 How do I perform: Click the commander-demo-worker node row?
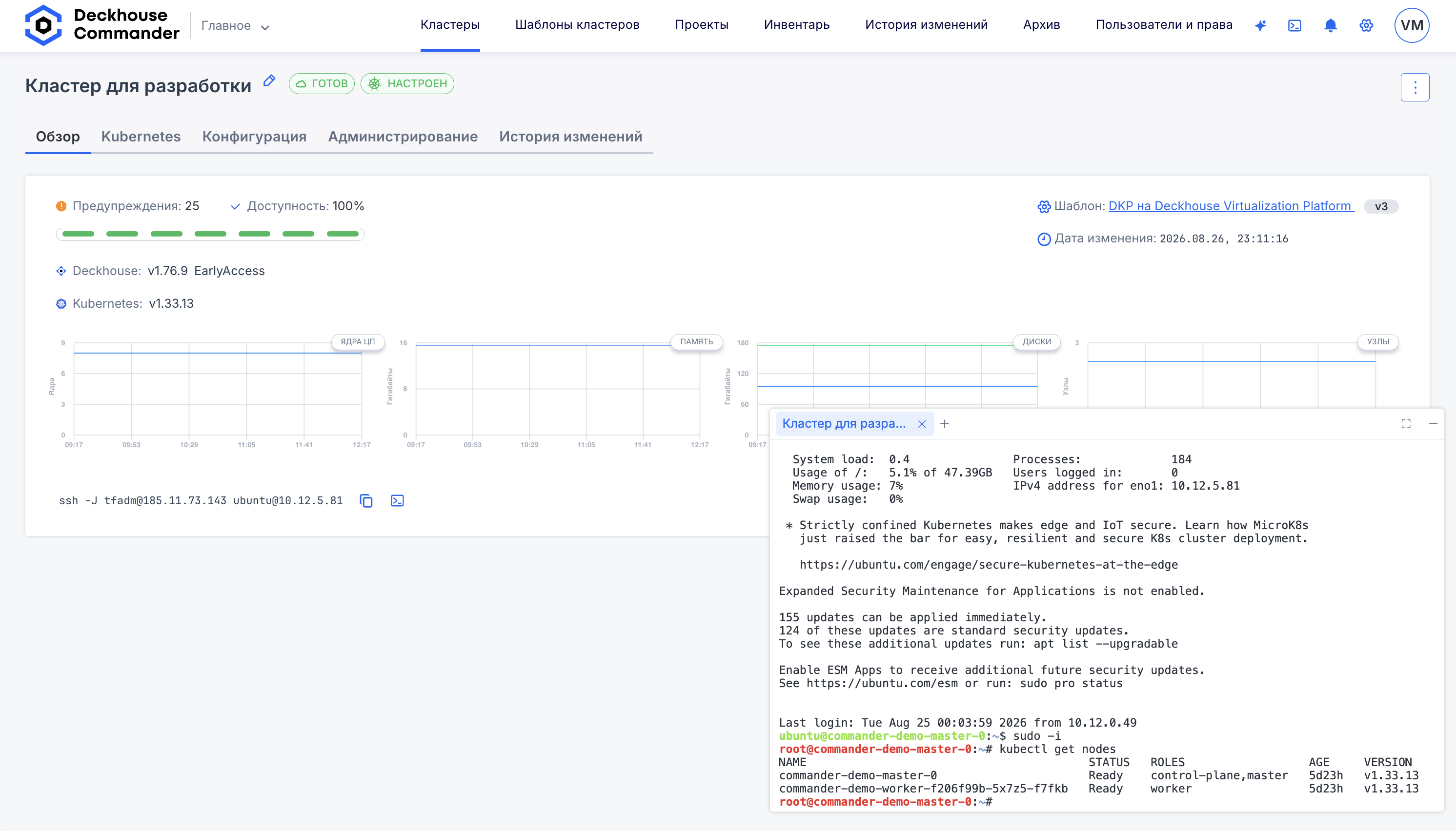pyautogui.click(x=1098, y=789)
